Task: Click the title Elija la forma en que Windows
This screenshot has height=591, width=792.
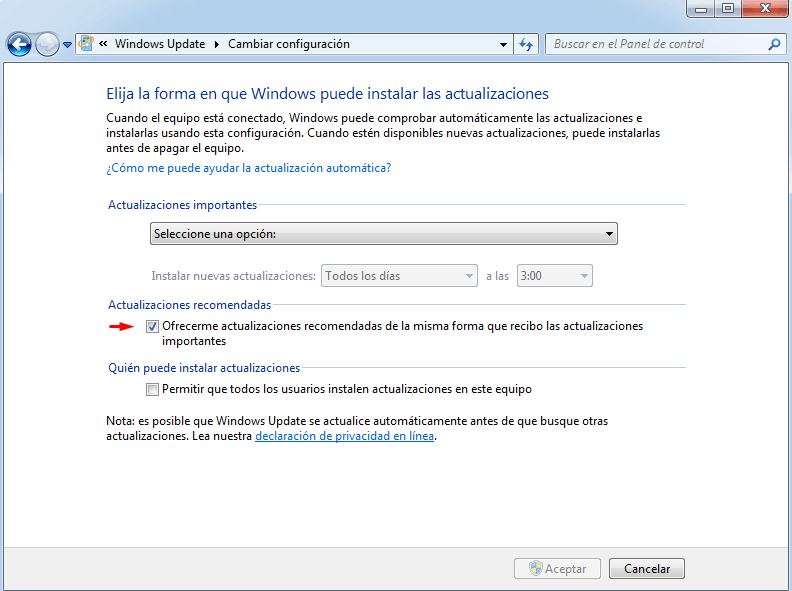Action: tap(327, 93)
